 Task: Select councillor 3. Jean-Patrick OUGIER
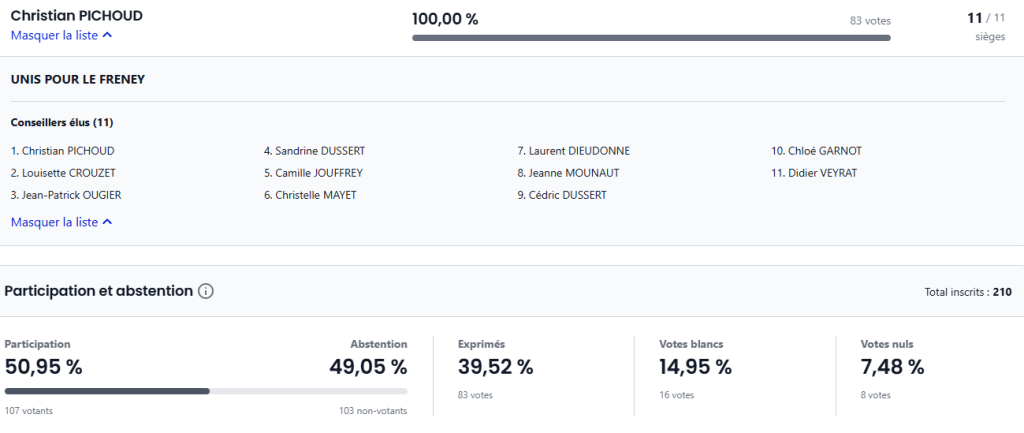pyautogui.click(x=66, y=195)
